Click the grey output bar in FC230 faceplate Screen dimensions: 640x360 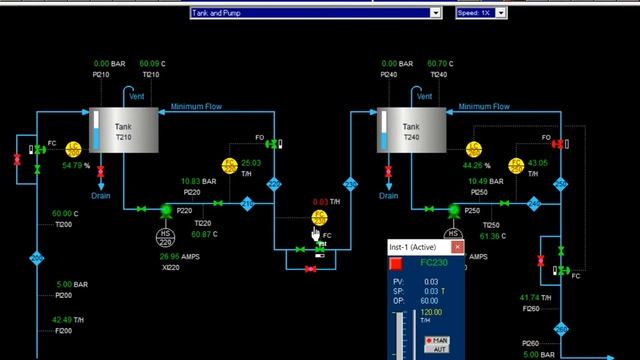399,336
